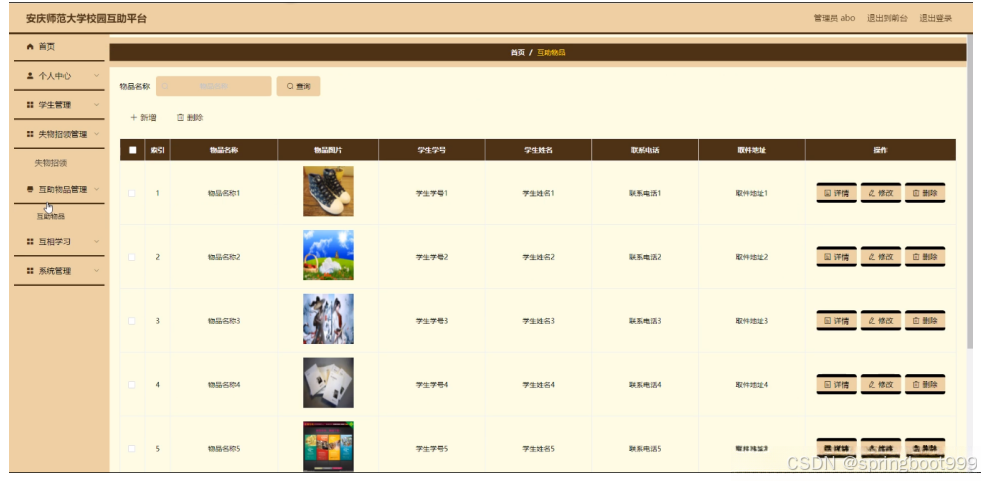Screen dimensions: 981x481
Task: Click the magnifier icon inside the 物品名称 search field
Action: click(x=165, y=86)
